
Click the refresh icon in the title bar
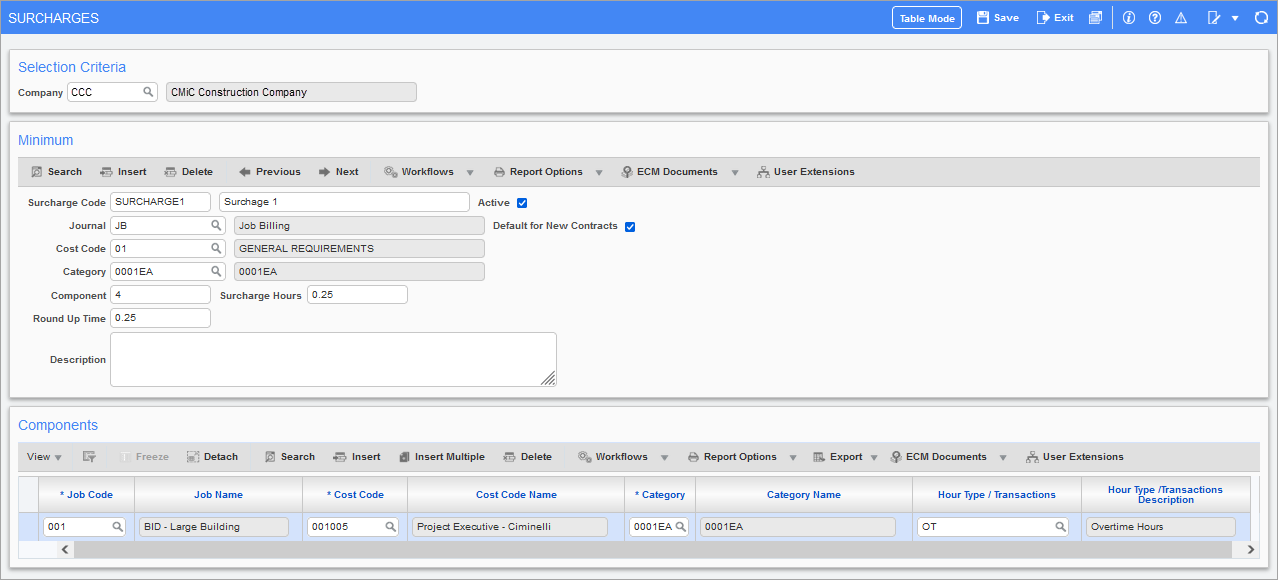pos(1260,17)
